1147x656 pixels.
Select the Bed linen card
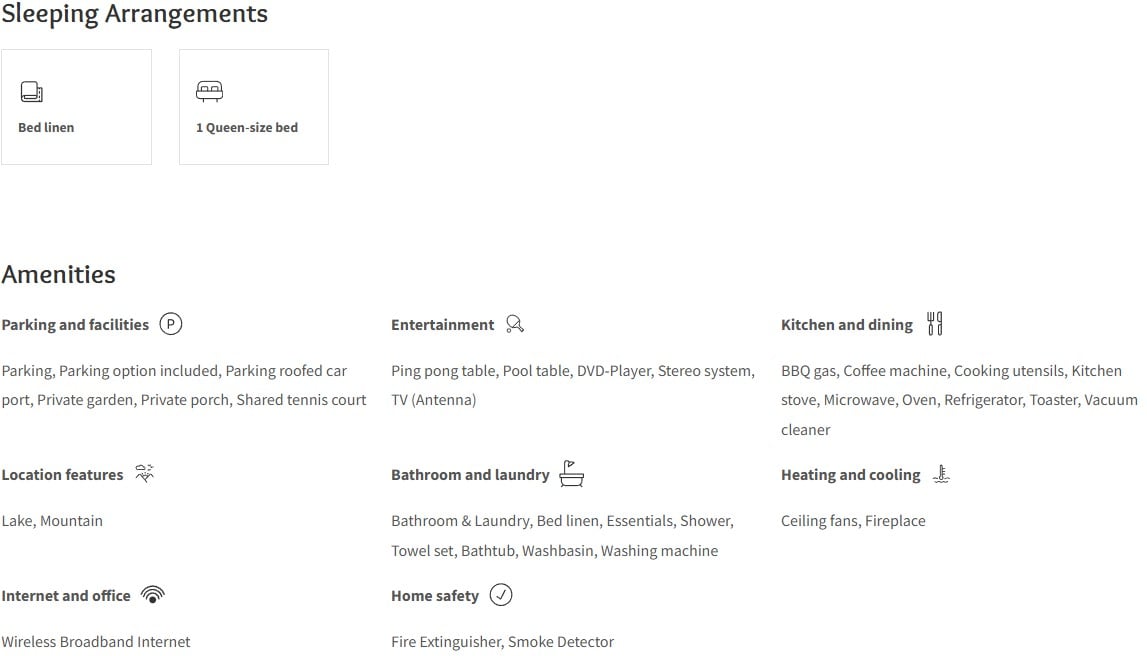coord(76,107)
